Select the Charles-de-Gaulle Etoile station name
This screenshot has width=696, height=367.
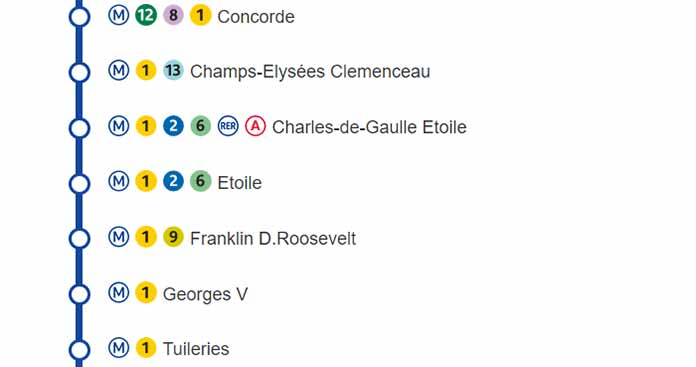(369, 127)
